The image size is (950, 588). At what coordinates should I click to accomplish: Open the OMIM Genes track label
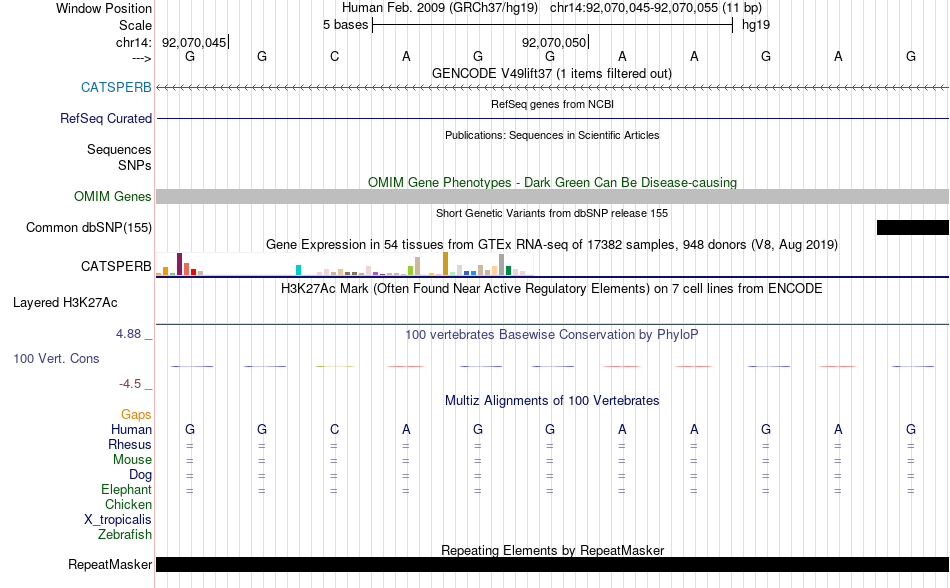112,196
